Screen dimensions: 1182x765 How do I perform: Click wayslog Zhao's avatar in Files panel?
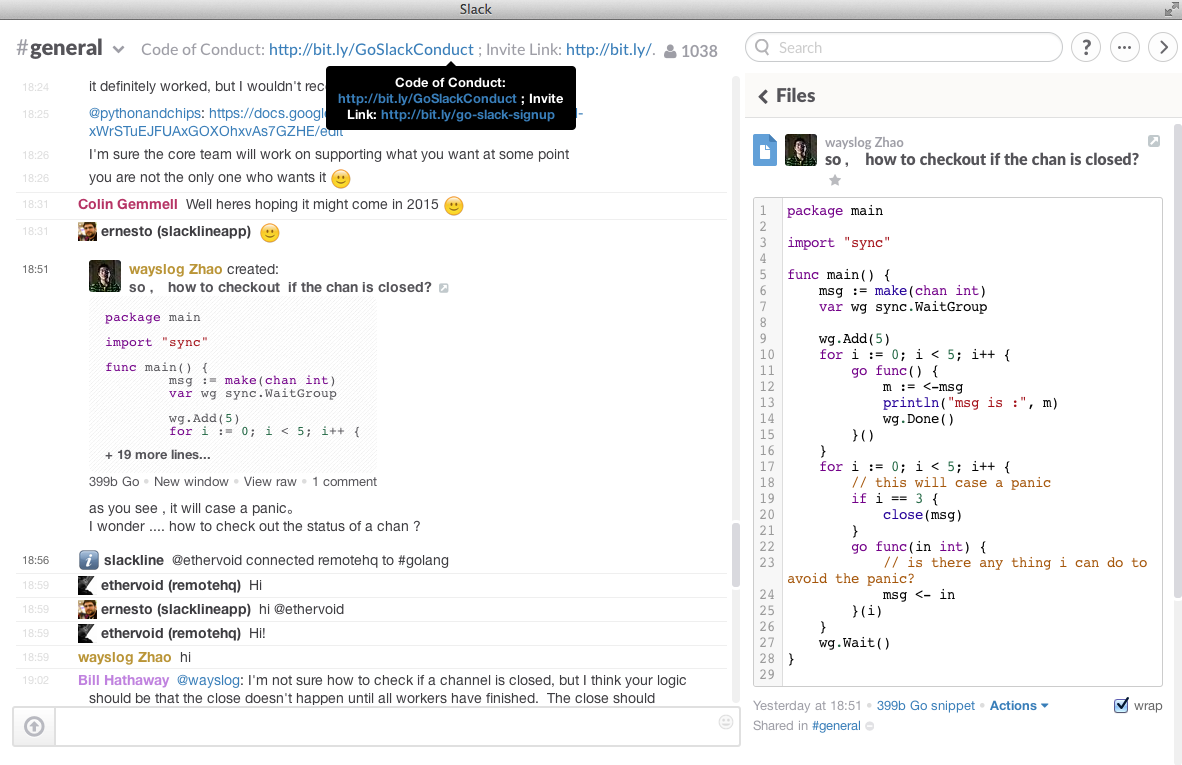[x=801, y=150]
